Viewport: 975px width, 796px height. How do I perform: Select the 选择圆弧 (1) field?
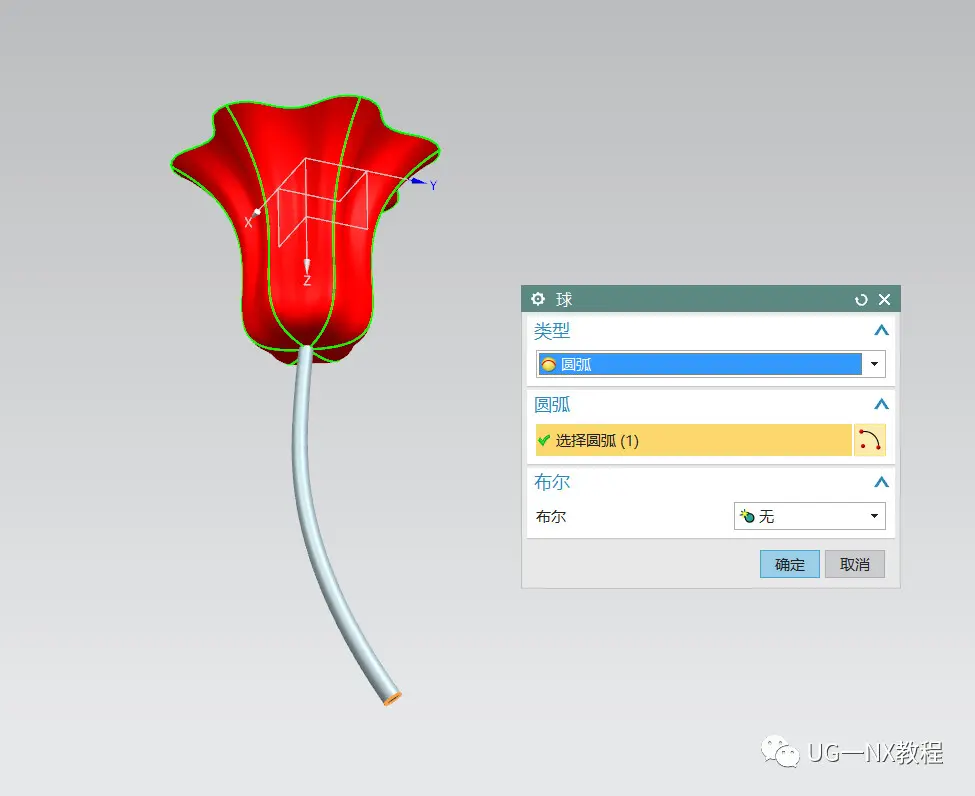pos(693,440)
